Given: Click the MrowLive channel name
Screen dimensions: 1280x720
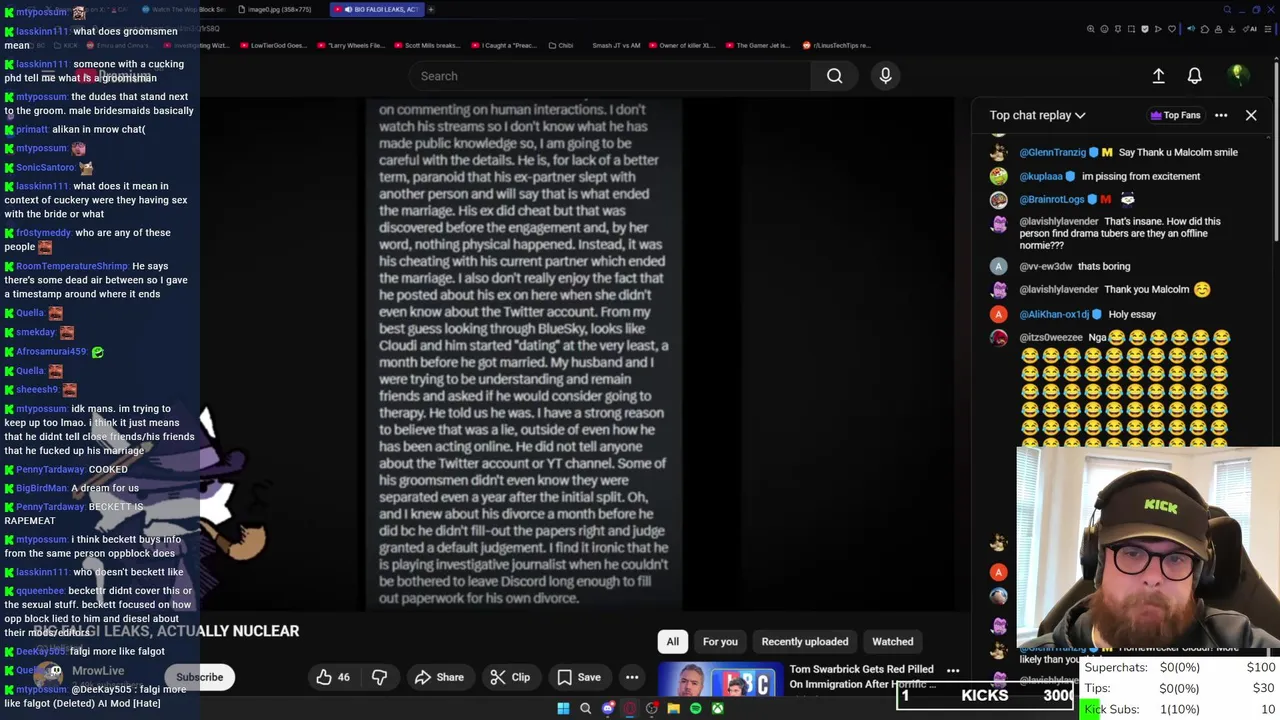Looking at the screenshot, I should coord(98,671).
